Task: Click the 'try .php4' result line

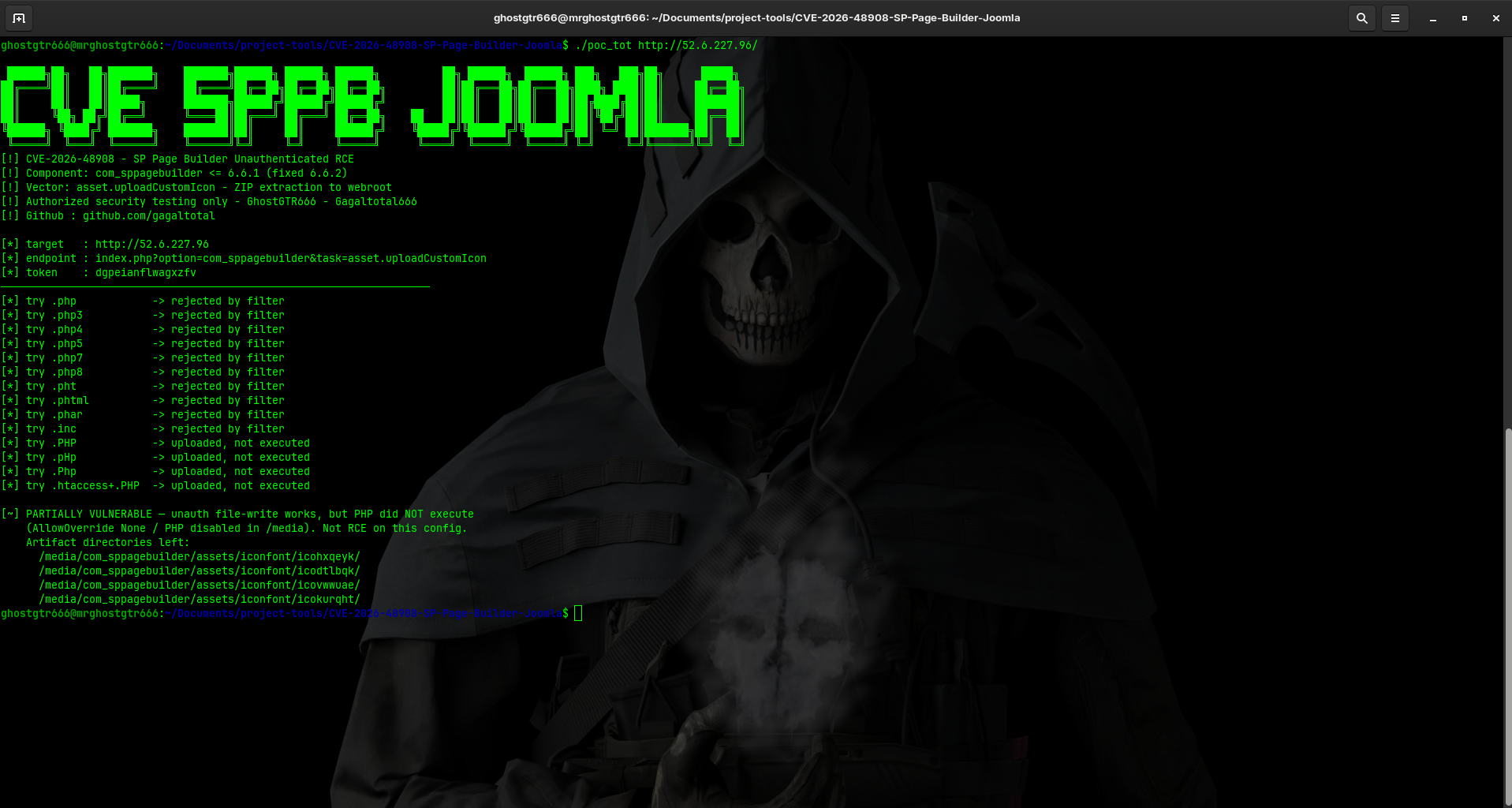Action: (143, 330)
